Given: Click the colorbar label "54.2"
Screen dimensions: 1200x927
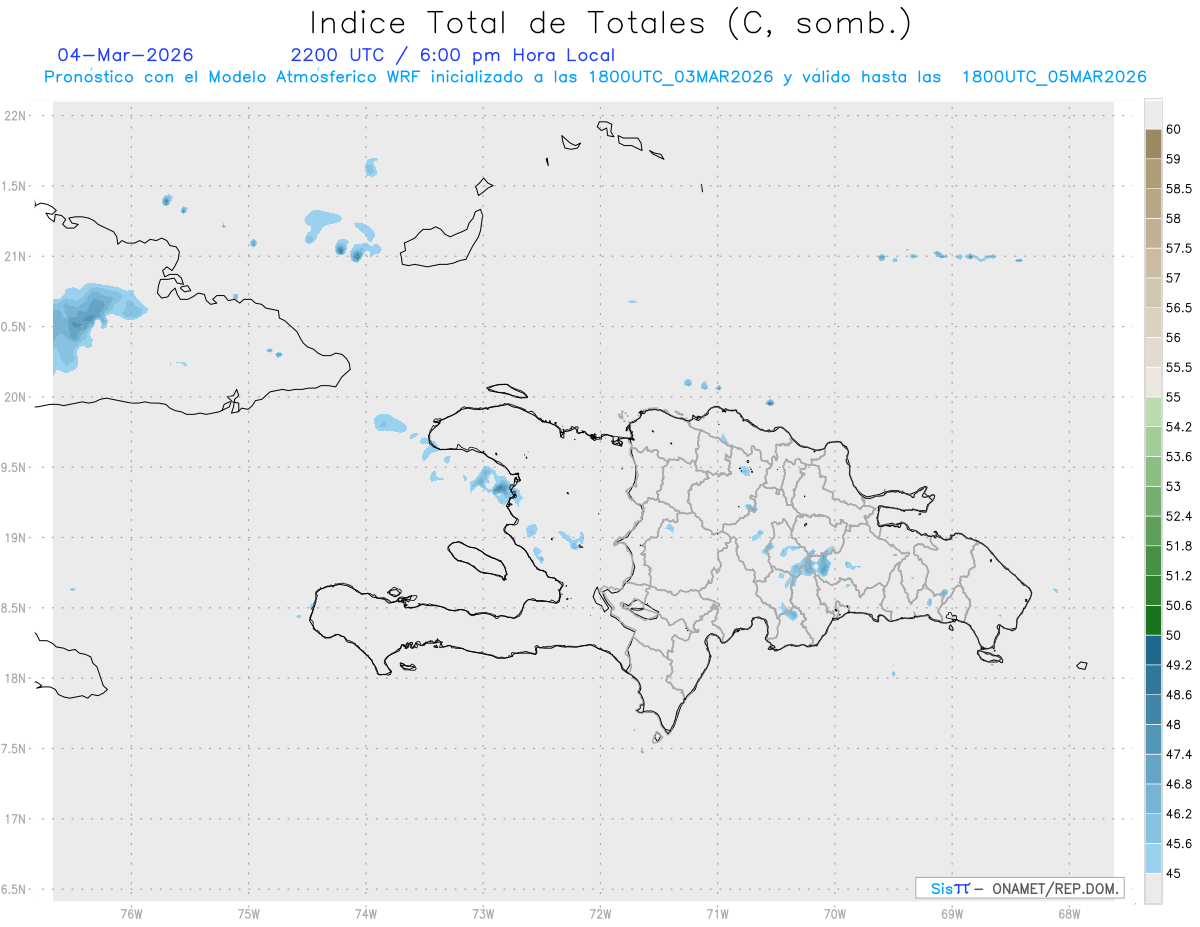Looking at the screenshot, I should point(1178,427).
